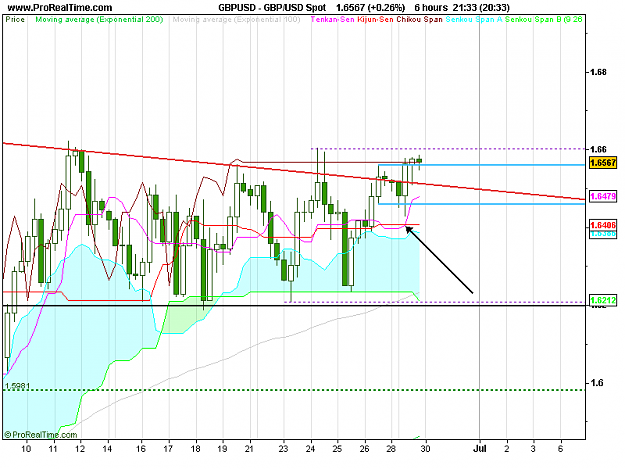This screenshot has width=625, height=469.
Task: Click the magenta 1.6479 Tenkan price tag
Action: (603, 196)
